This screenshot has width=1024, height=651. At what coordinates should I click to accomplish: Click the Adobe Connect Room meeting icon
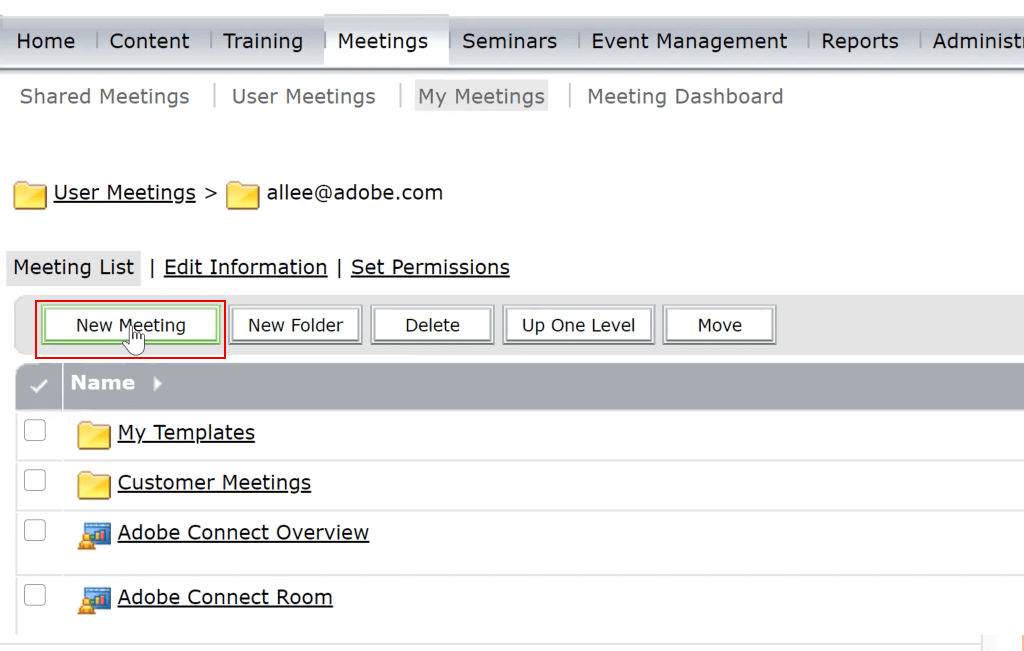pyautogui.click(x=94, y=599)
